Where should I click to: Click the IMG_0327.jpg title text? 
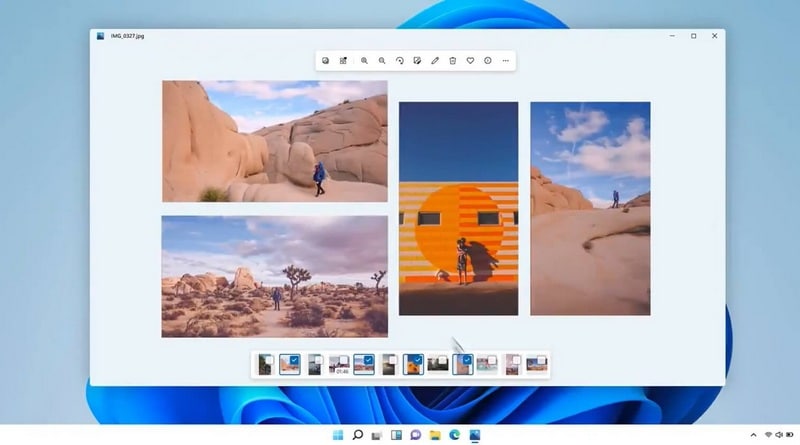point(128,36)
